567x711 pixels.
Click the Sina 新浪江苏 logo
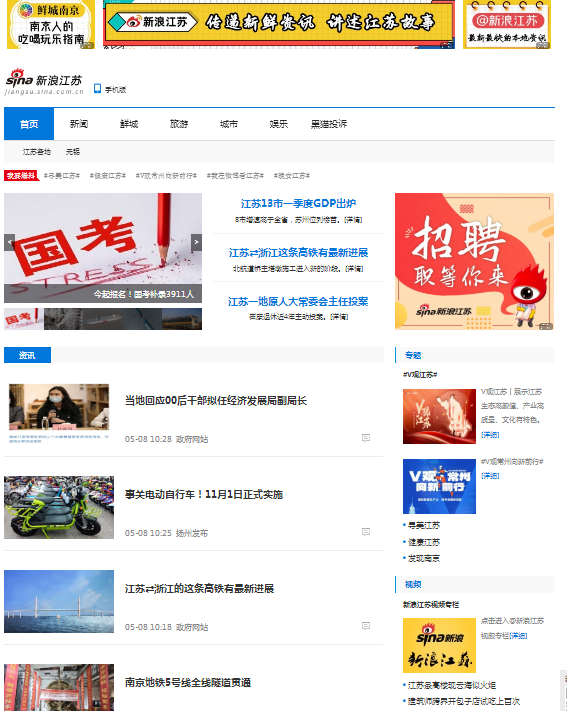pyautogui.click(x=44, y=81)
